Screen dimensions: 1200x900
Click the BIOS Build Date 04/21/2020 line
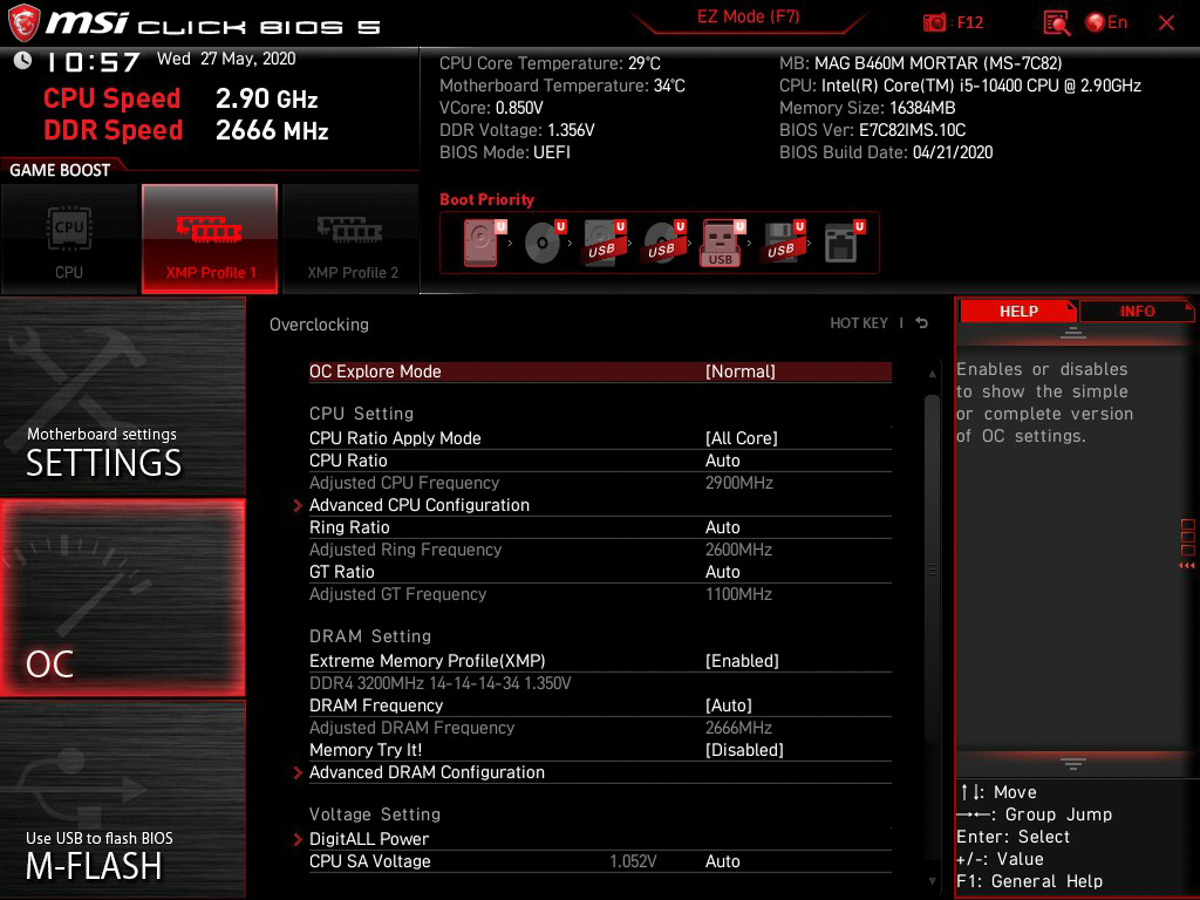[x=886, y=153]
